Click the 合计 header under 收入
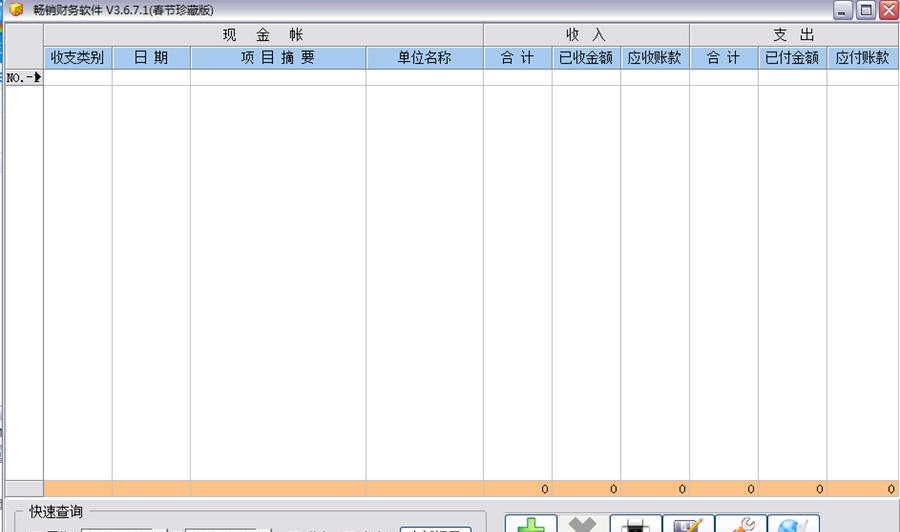900x532 pixels. tap(518, 58)
